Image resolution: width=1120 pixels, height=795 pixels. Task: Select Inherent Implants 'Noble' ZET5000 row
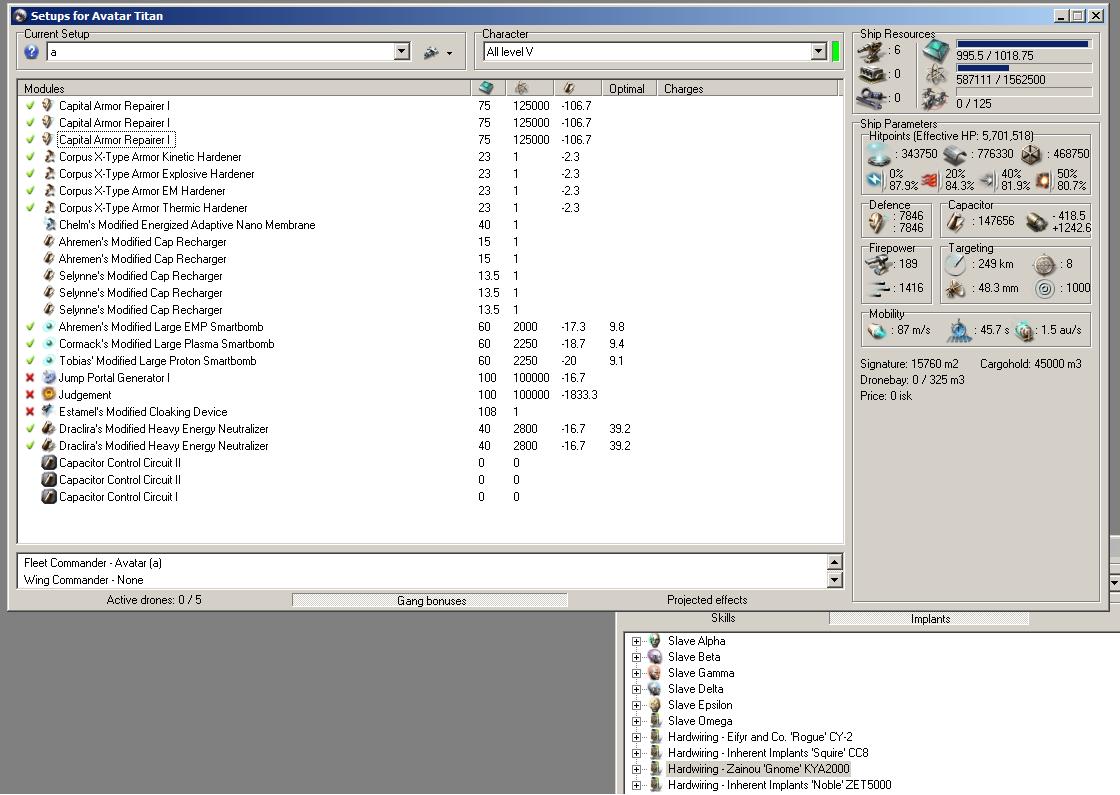pyautogui.click(x=779, y=785)
